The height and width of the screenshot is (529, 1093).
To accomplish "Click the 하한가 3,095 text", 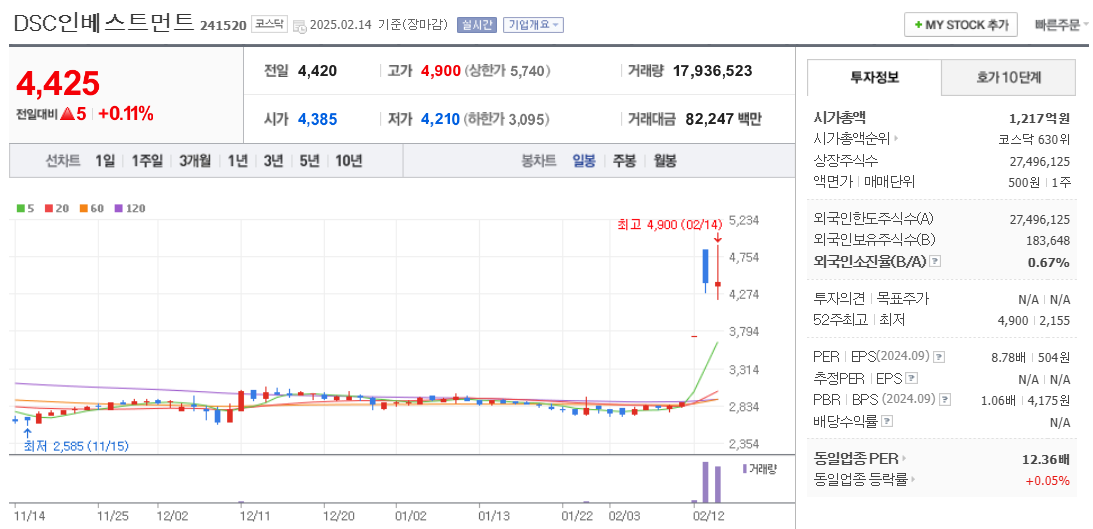I will pos(507,119).
